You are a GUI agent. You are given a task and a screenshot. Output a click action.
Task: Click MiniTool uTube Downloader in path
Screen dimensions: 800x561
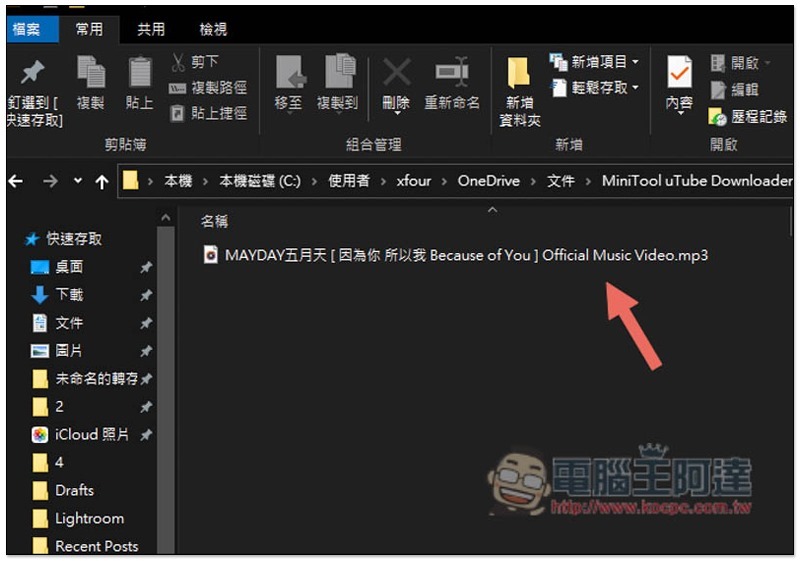tap(697, 181)
